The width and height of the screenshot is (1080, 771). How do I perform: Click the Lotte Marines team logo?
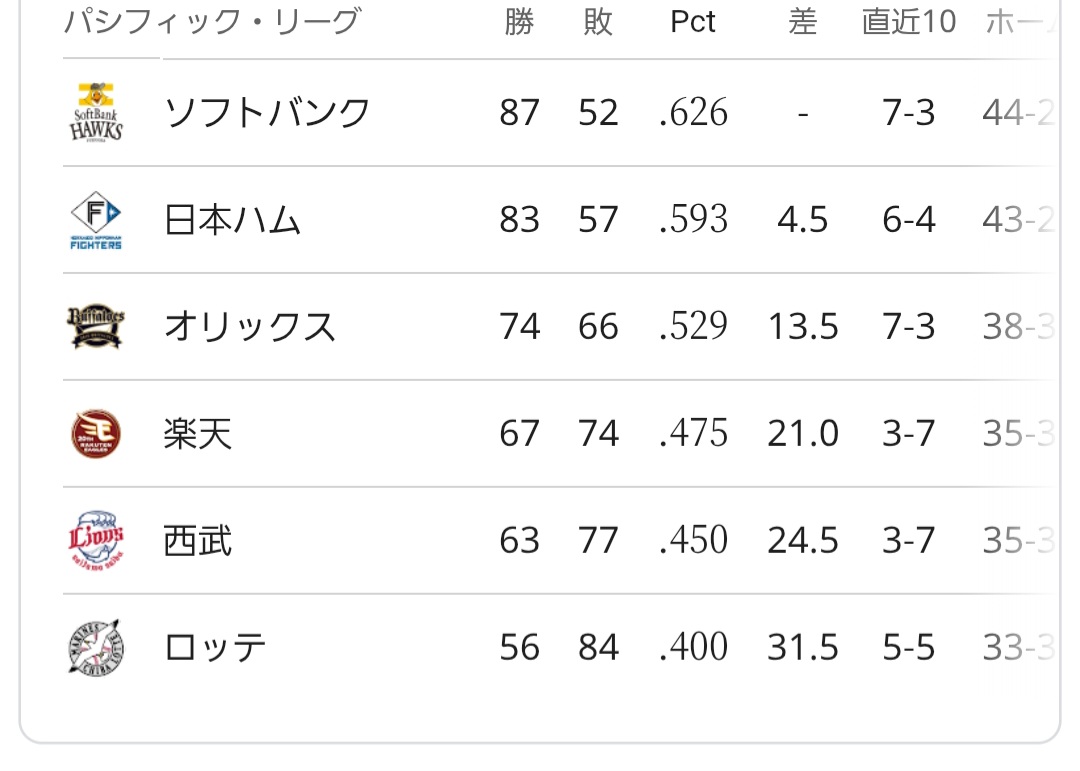tap(97, 648)
